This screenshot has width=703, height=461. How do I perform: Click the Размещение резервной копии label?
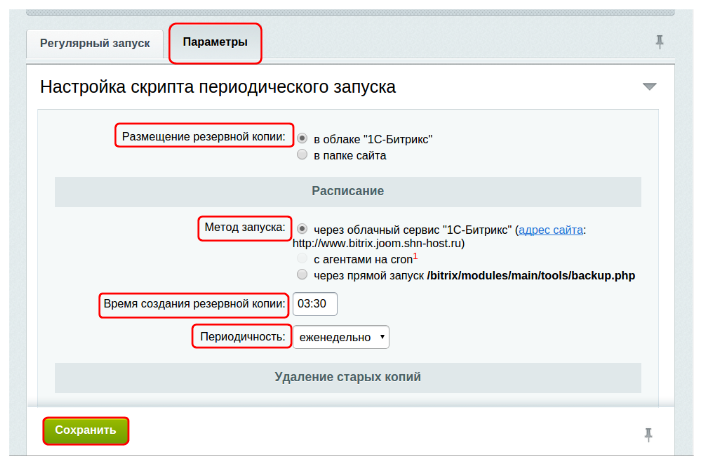coord(203,136)
